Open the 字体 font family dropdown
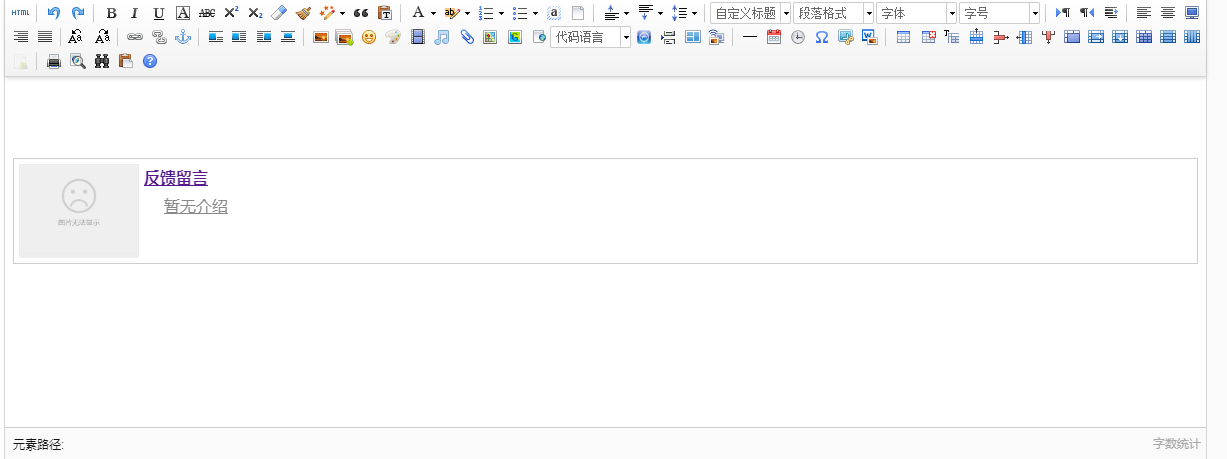 tap(916, 13)
